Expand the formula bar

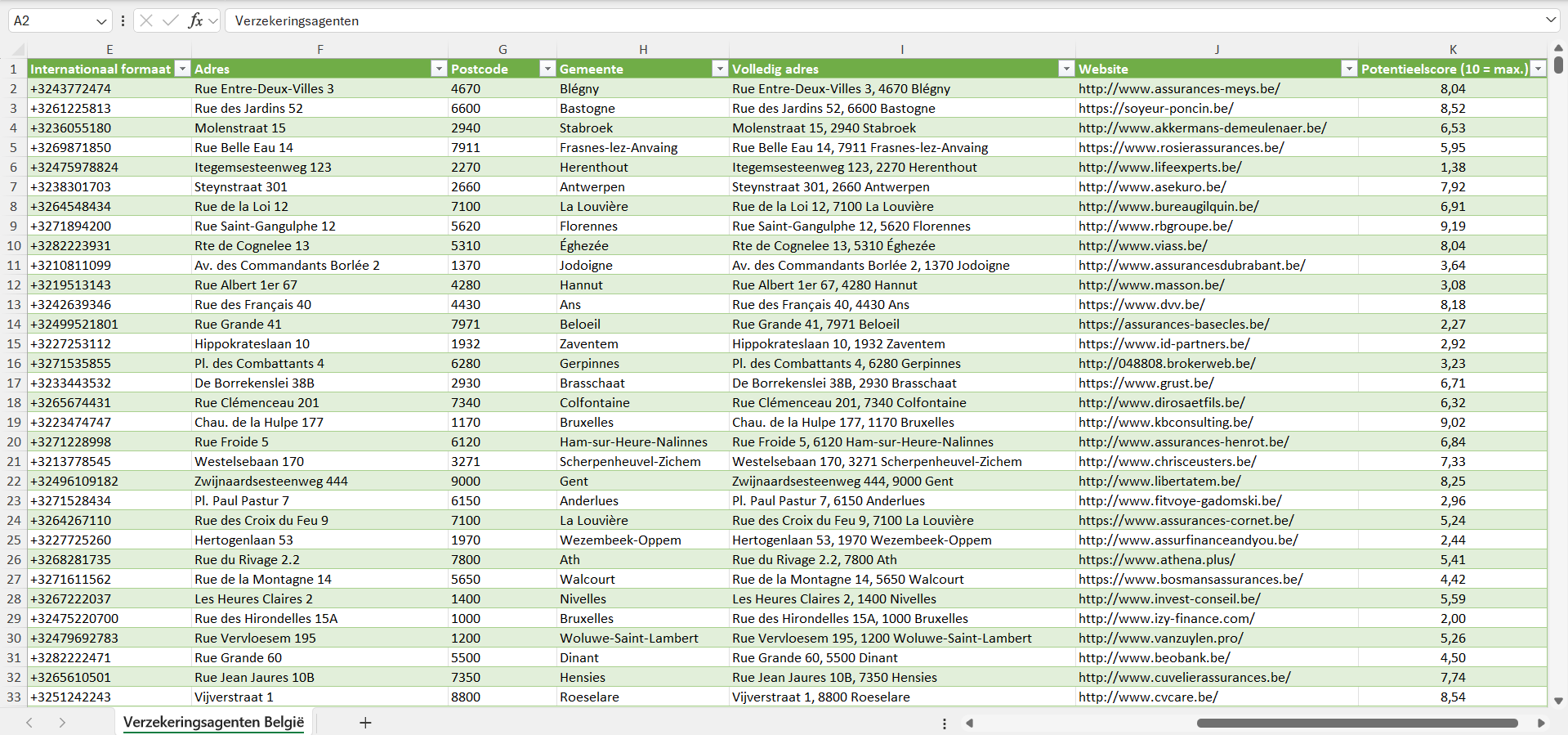coord(1551,20)
